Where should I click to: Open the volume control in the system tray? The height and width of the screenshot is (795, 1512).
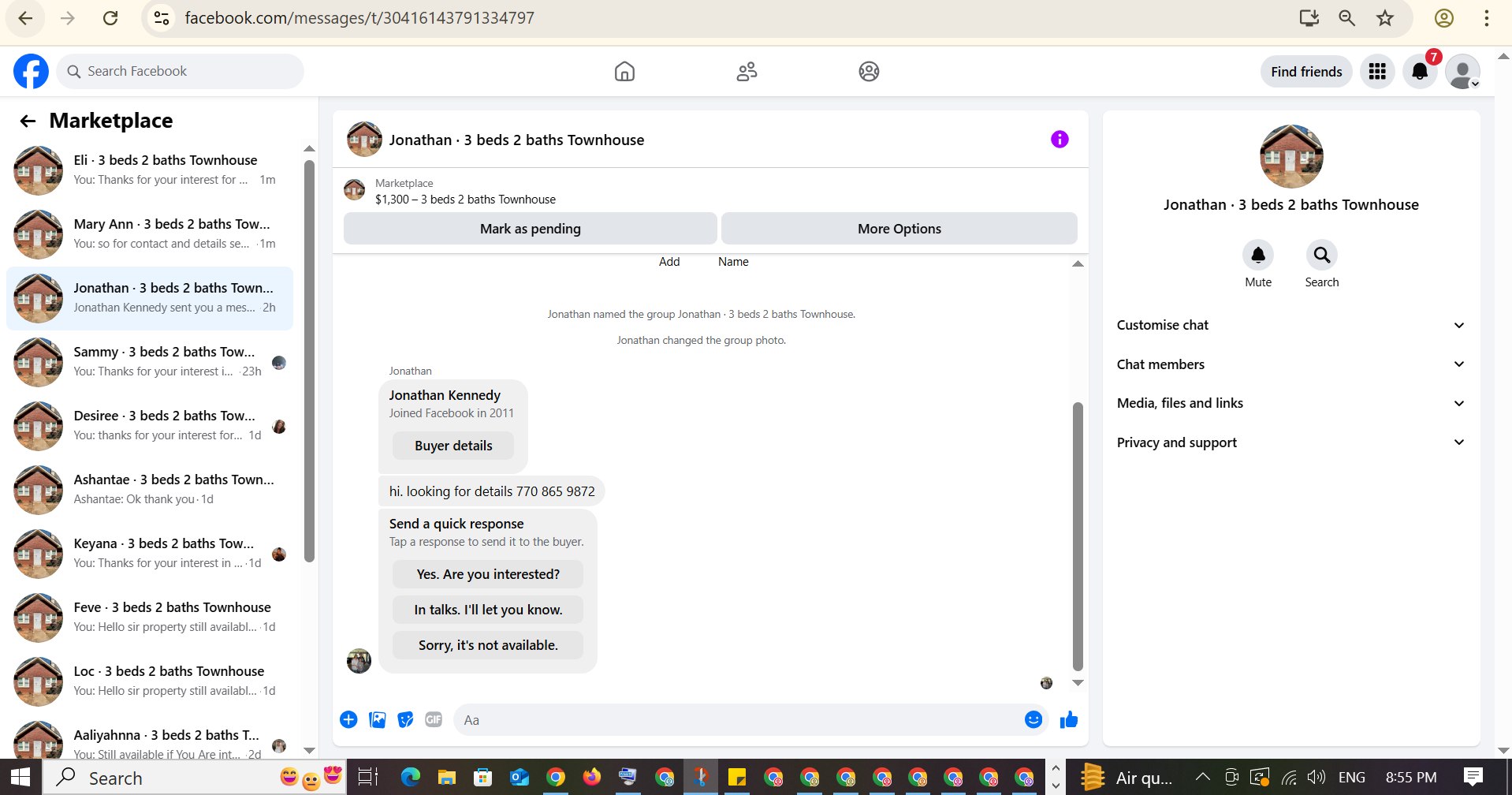tap(1316, 778)
